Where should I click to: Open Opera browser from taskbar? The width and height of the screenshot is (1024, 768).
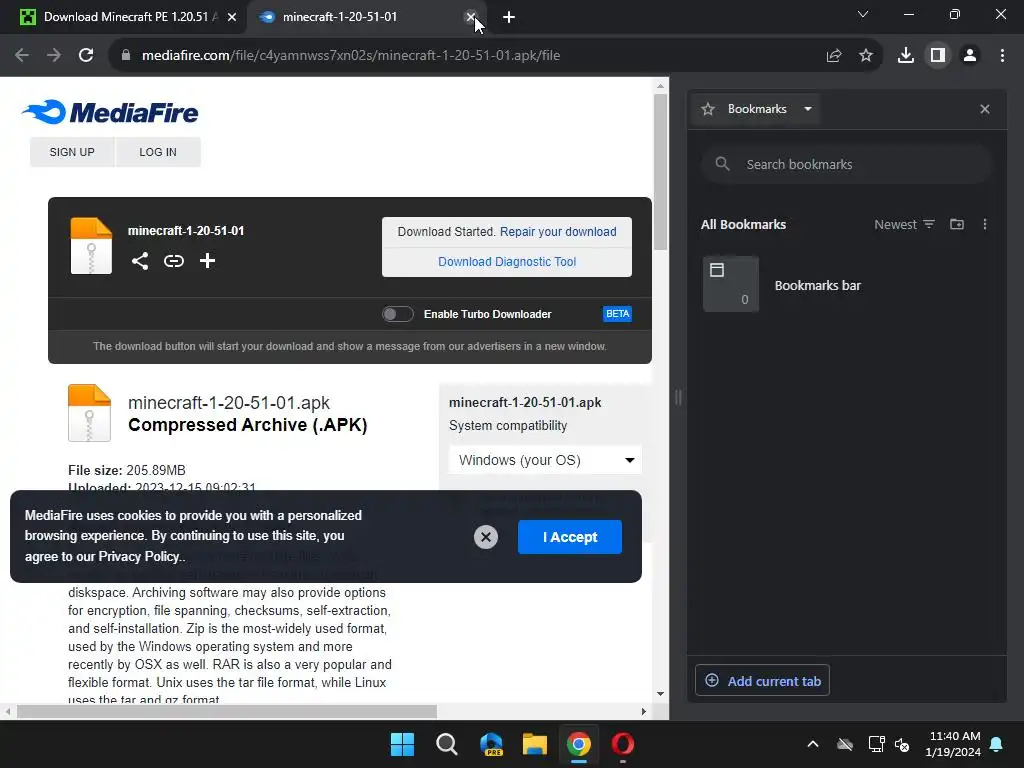coord(622,744)
